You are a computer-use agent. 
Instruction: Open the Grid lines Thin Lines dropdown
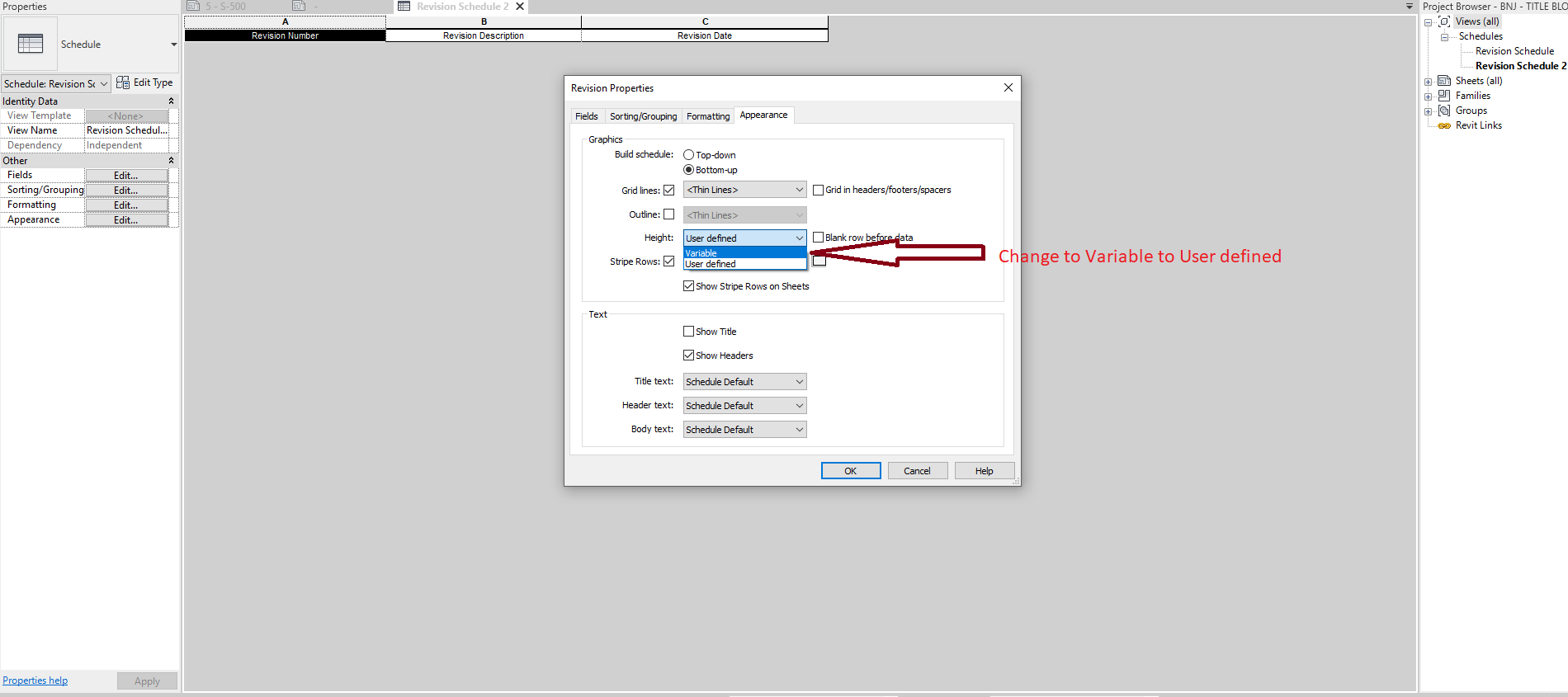pos(744,190)
